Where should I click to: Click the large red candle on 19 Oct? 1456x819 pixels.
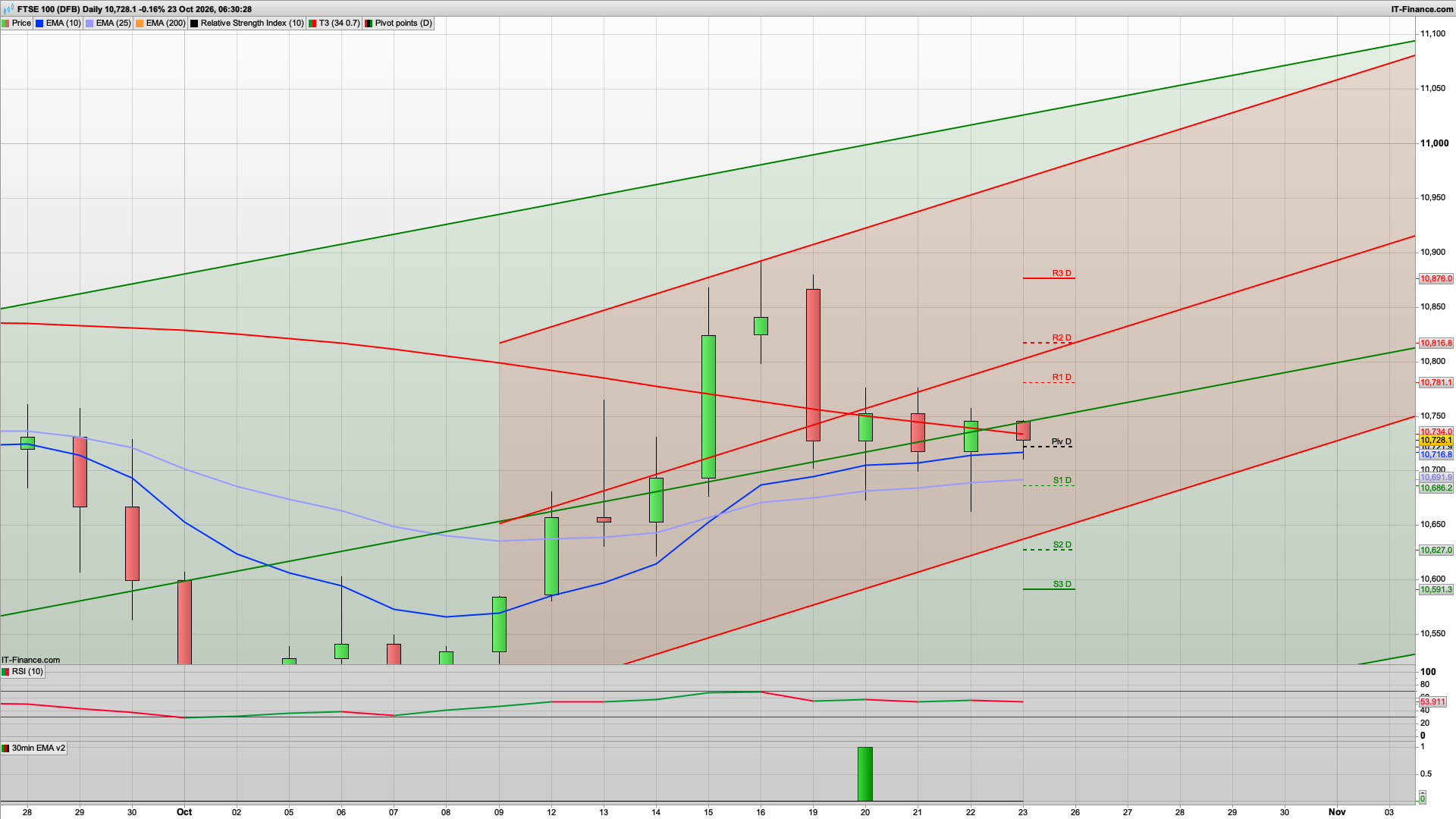click(813, 365)
